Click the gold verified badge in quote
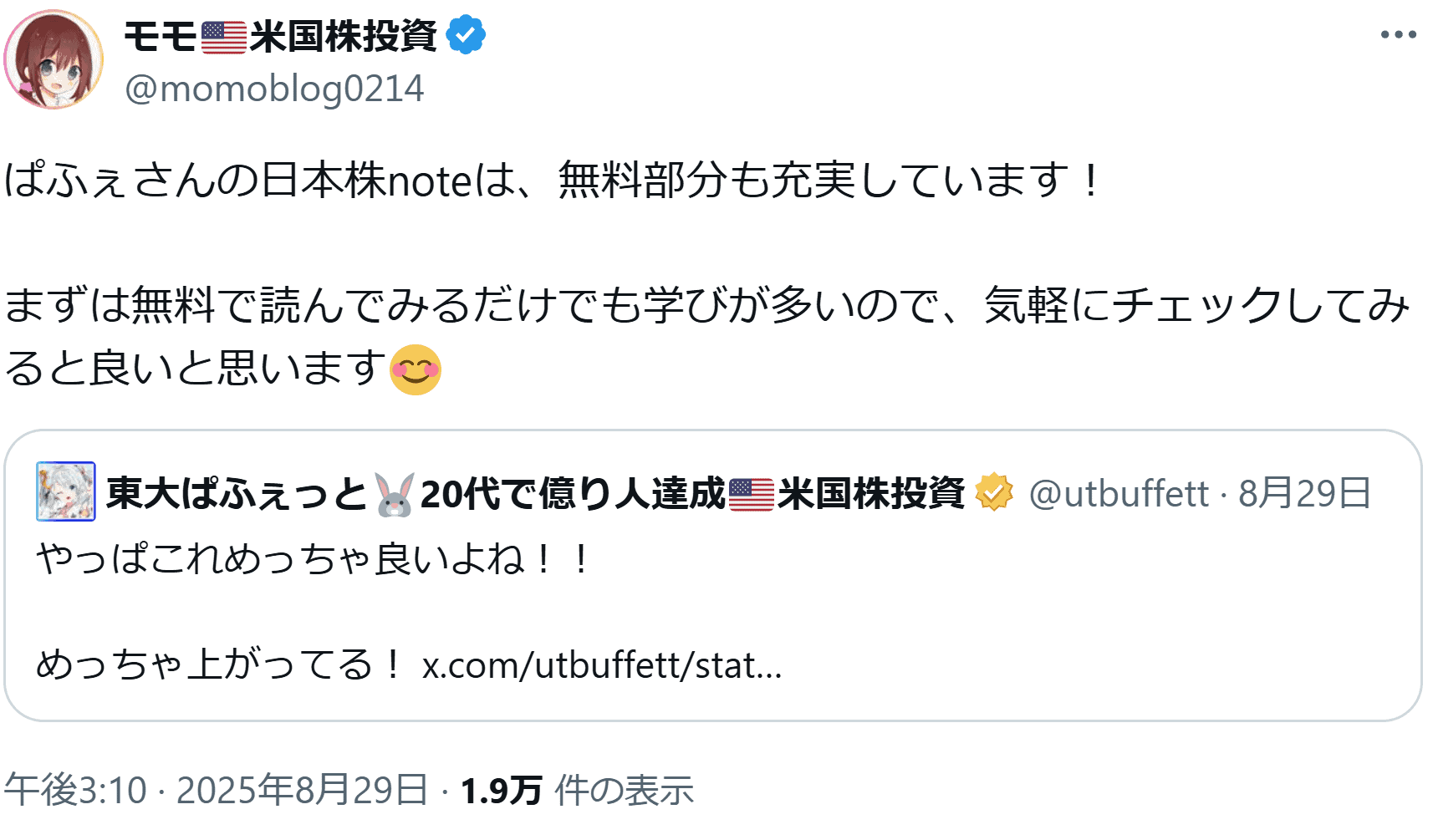The width and height of the screenshot is (1438, 840). (993, 492)
